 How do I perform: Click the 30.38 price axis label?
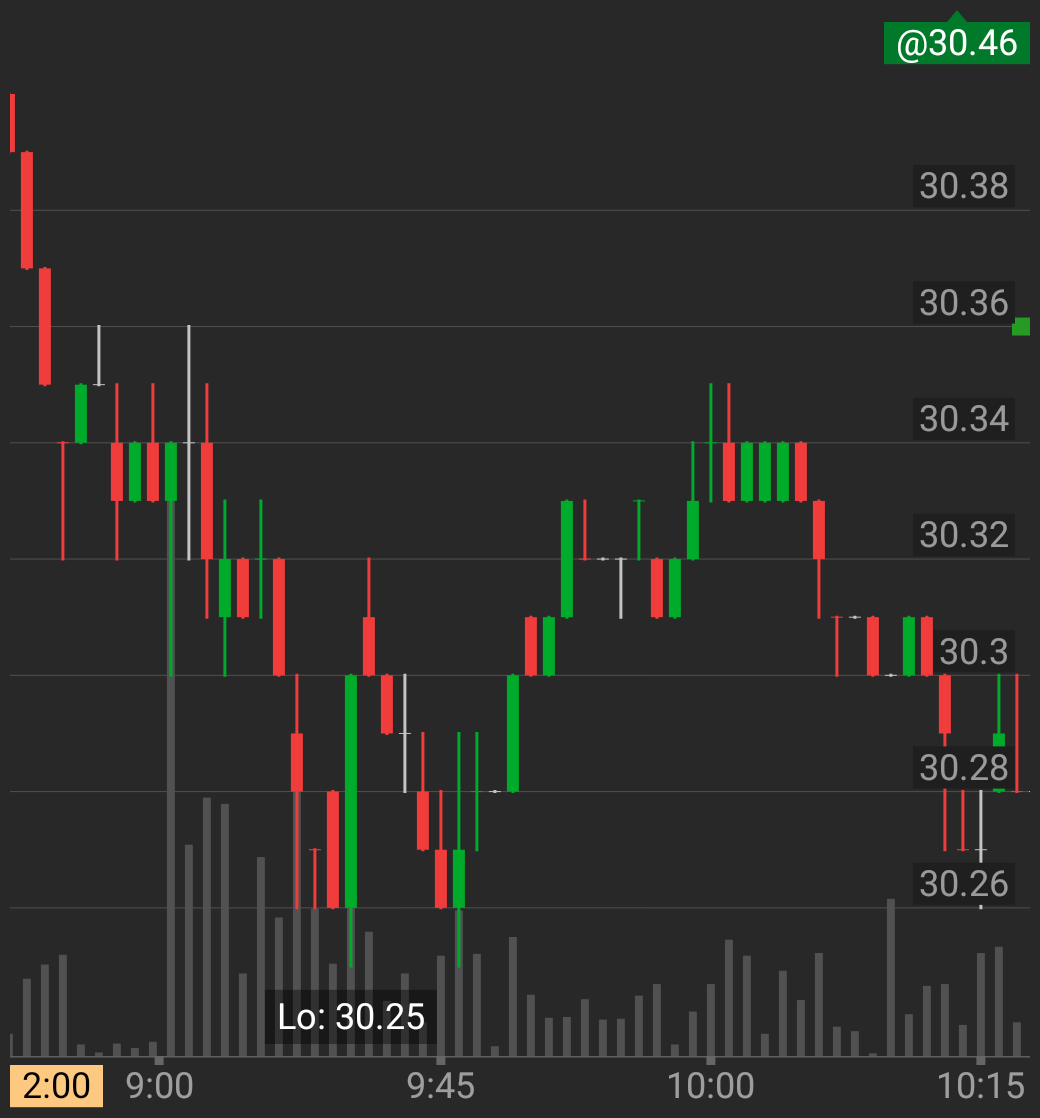[x=963, y=186]
